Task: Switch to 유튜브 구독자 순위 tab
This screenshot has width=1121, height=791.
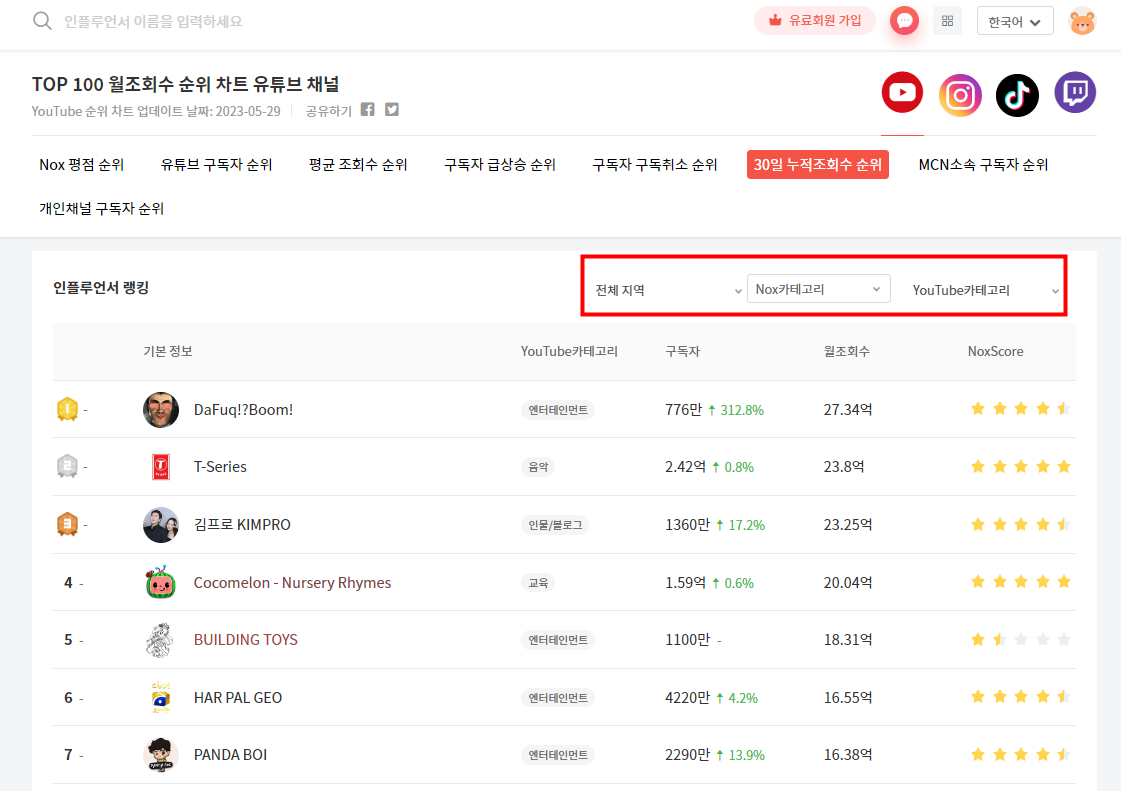Action: [217, 164]
